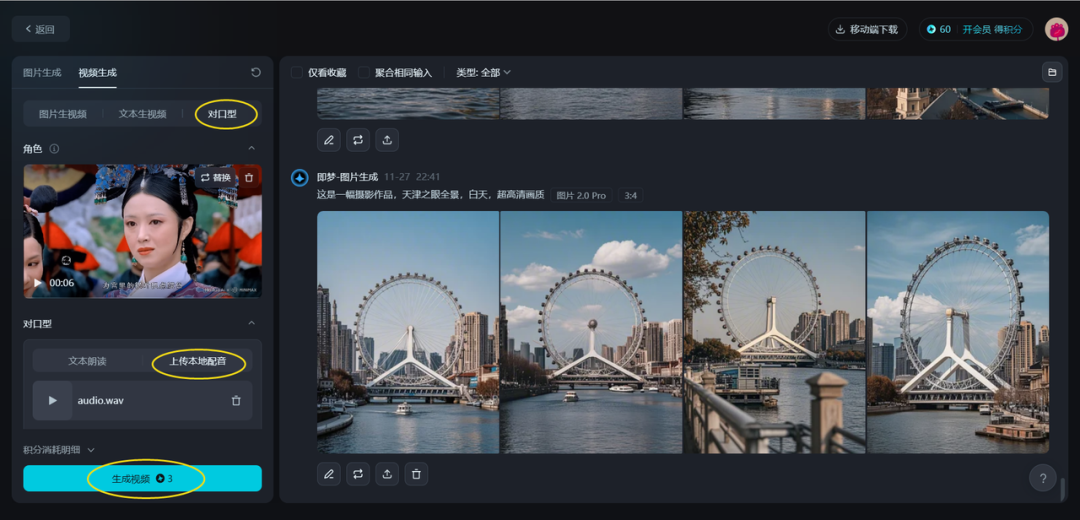Switch to the 图片生成 tab
Viewport: 1080px width, 520px height.
click(42, 73)
